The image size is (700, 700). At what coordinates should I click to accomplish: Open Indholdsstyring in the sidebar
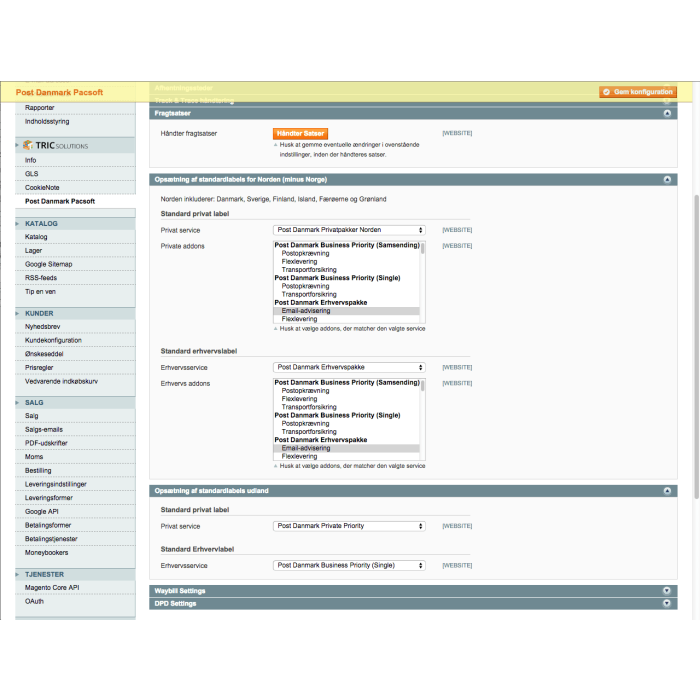47,121
